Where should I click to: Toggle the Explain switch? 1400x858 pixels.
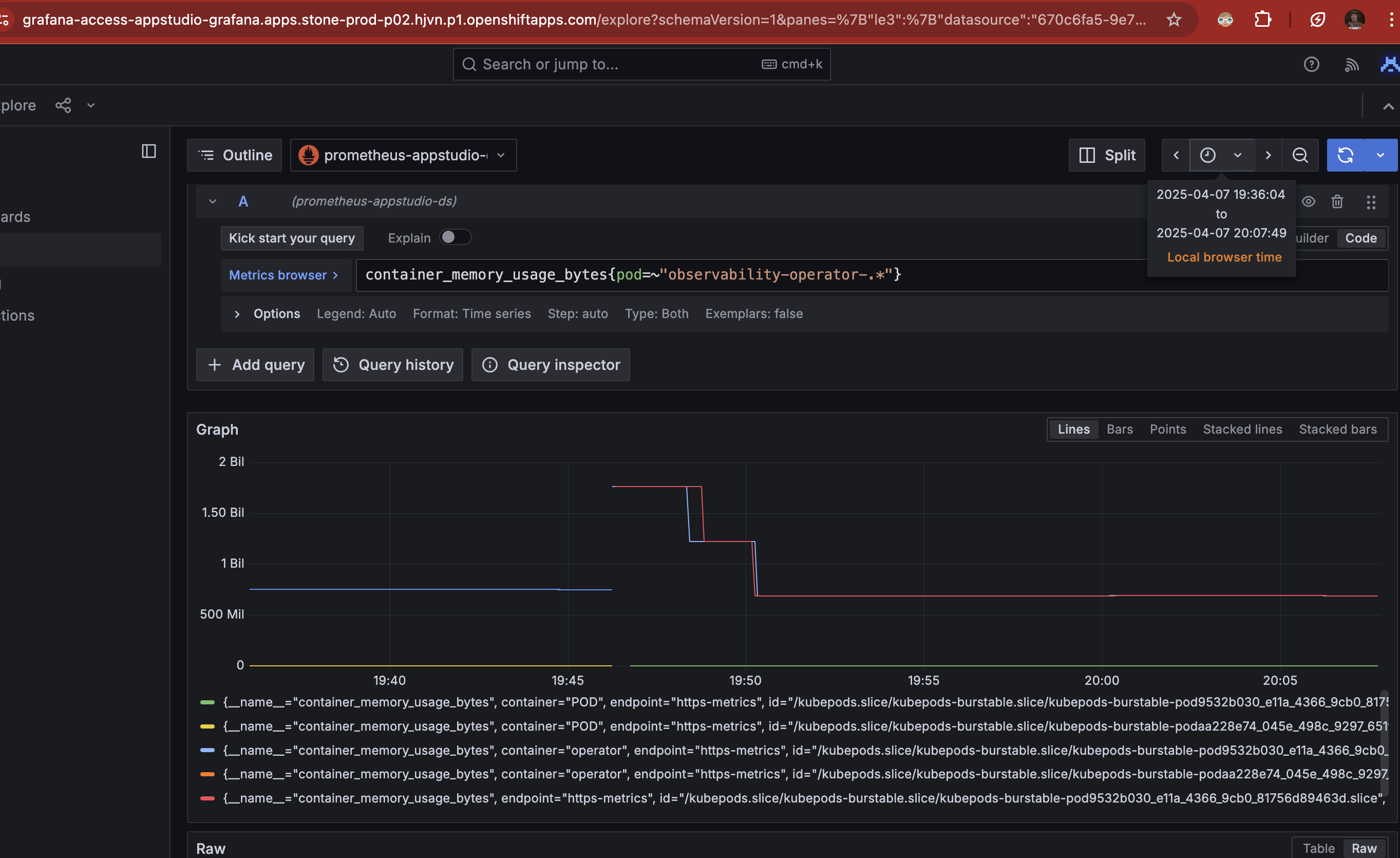point(455,237)
